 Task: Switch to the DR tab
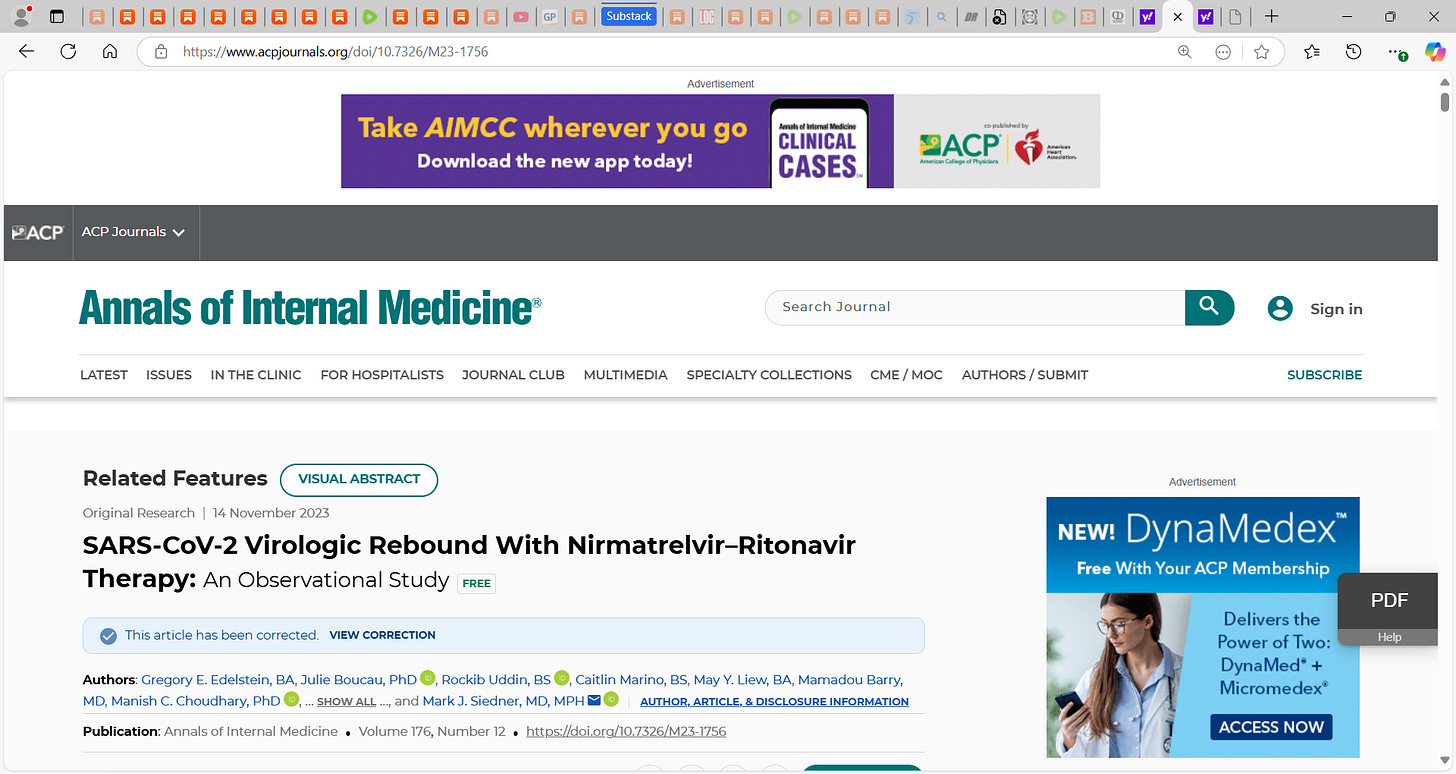coord(970,16)
